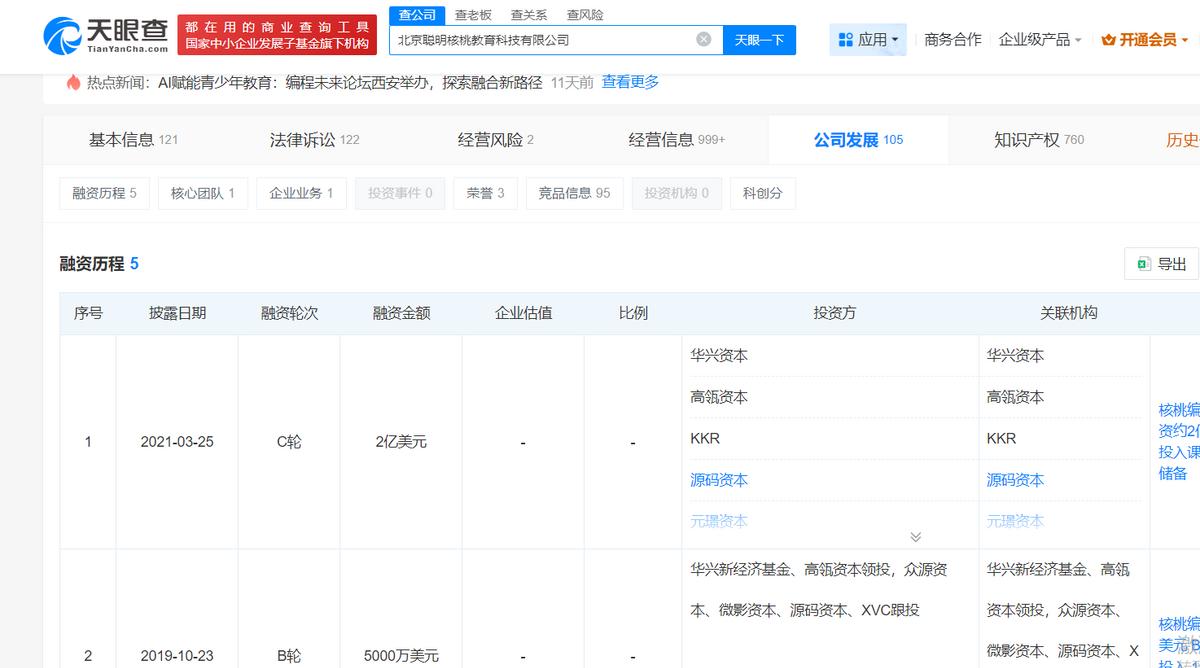Click the 源码资本 investor link
The width and height of the screenshot is (1200, 668).
(719, 480)
